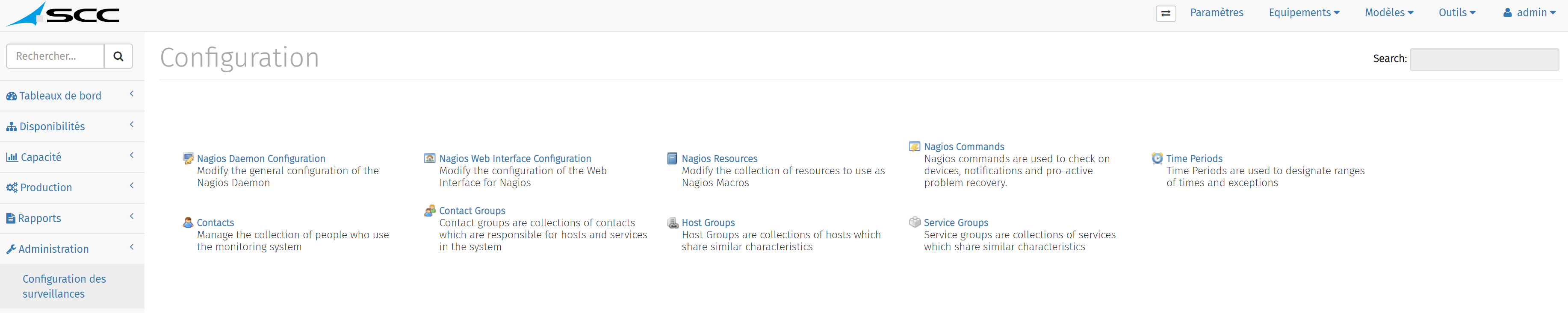The height and width of the screenshot is (313, 1568).
Task: Click the magnifier search button in sidebar
Action: pos(119,56)
